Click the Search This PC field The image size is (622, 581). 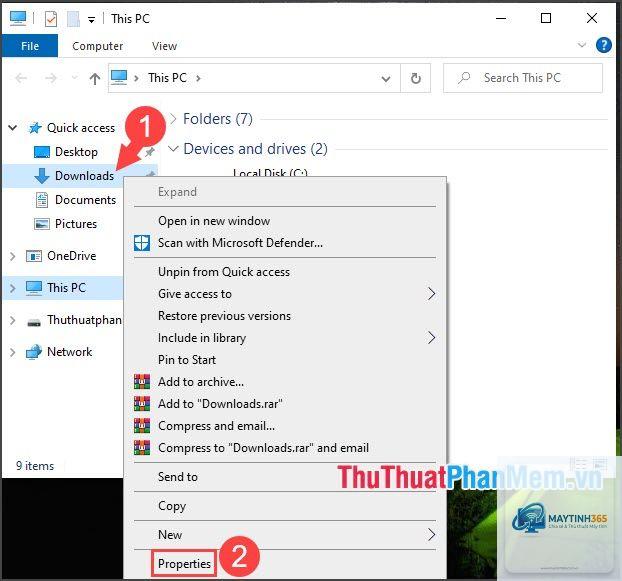(x=522, y=78)
